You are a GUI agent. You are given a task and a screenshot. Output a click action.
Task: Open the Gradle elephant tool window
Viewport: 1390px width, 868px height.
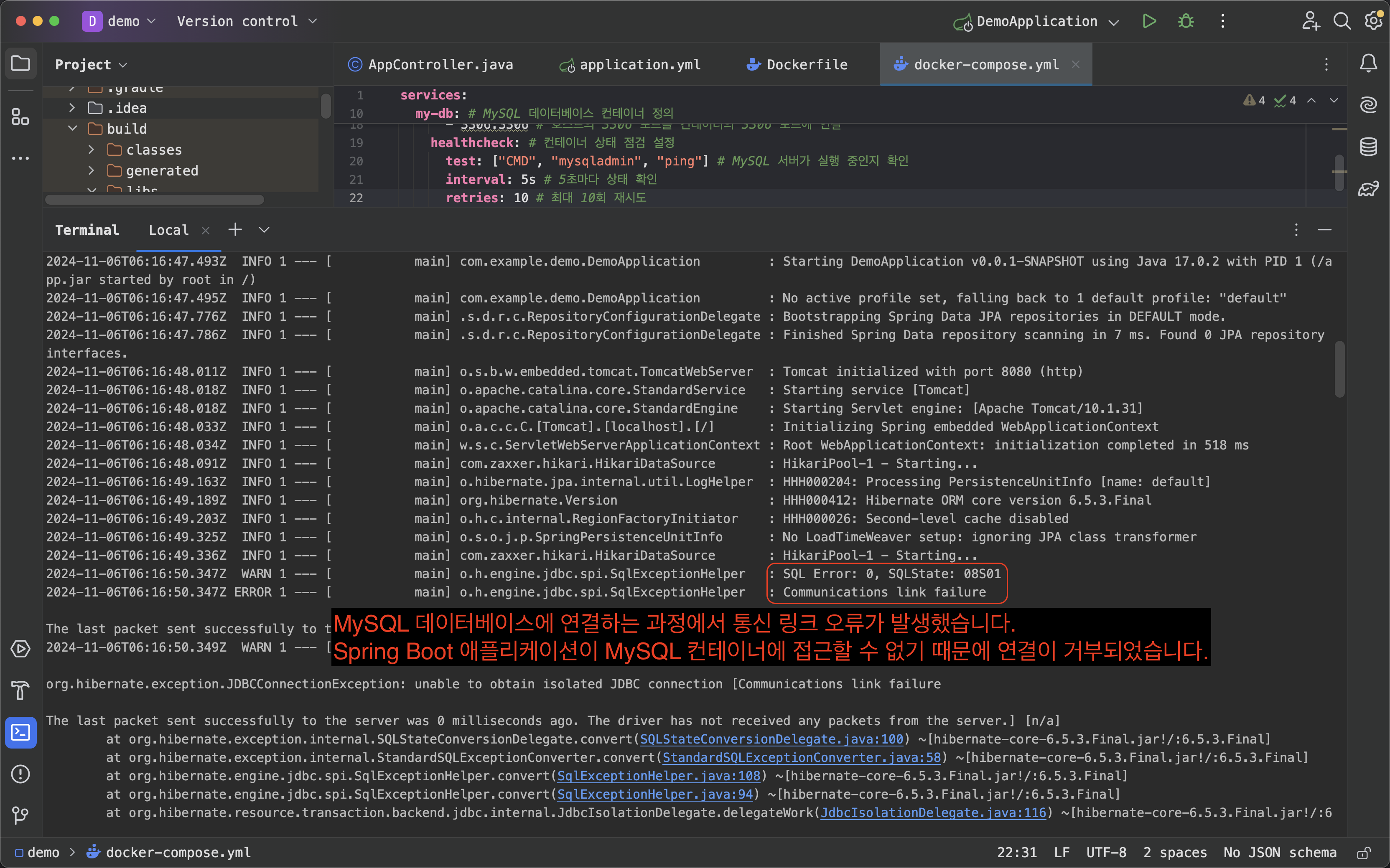tap(1369, 188)
